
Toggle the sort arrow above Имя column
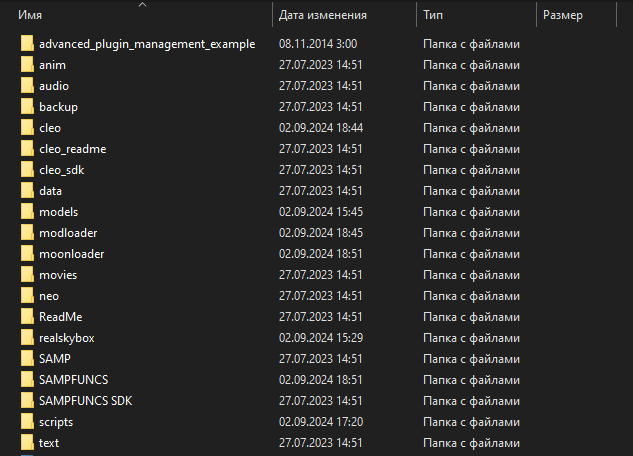coord(142,5)
